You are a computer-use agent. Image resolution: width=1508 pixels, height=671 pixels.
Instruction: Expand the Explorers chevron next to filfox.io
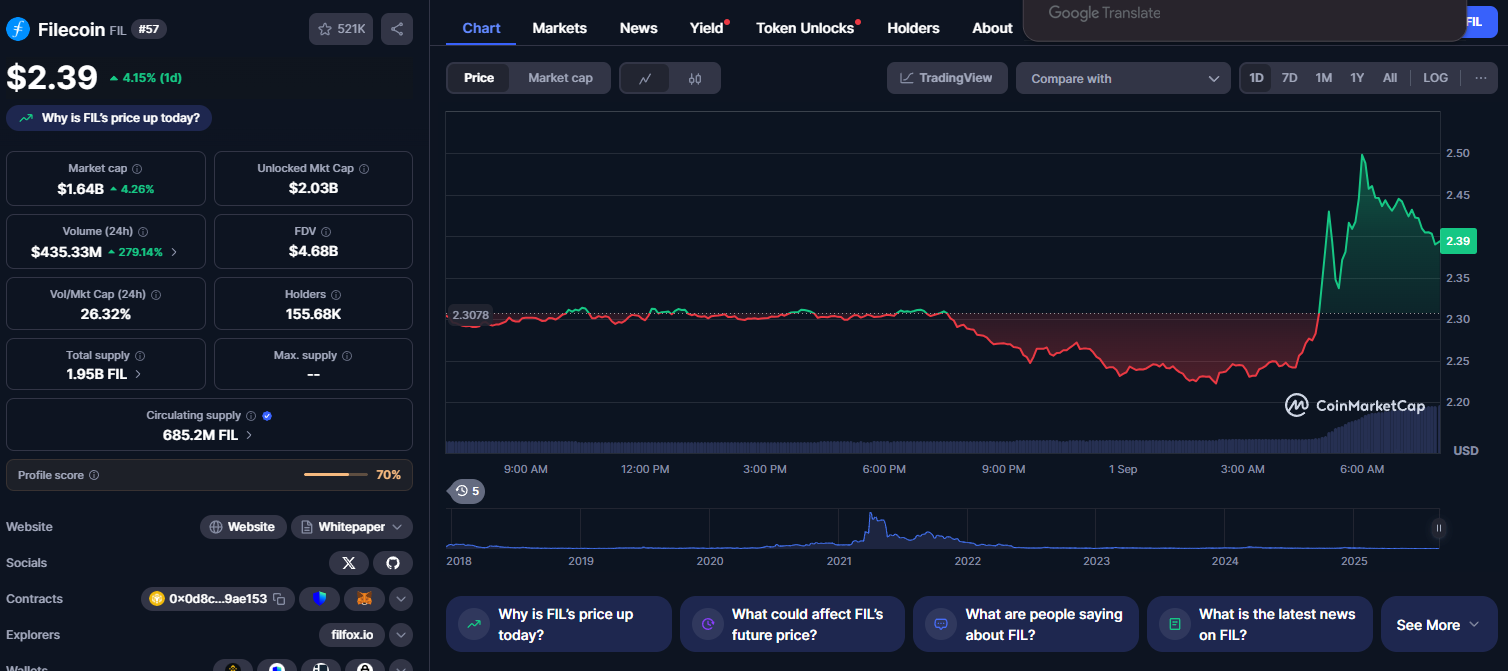click(x=401, y=635)
